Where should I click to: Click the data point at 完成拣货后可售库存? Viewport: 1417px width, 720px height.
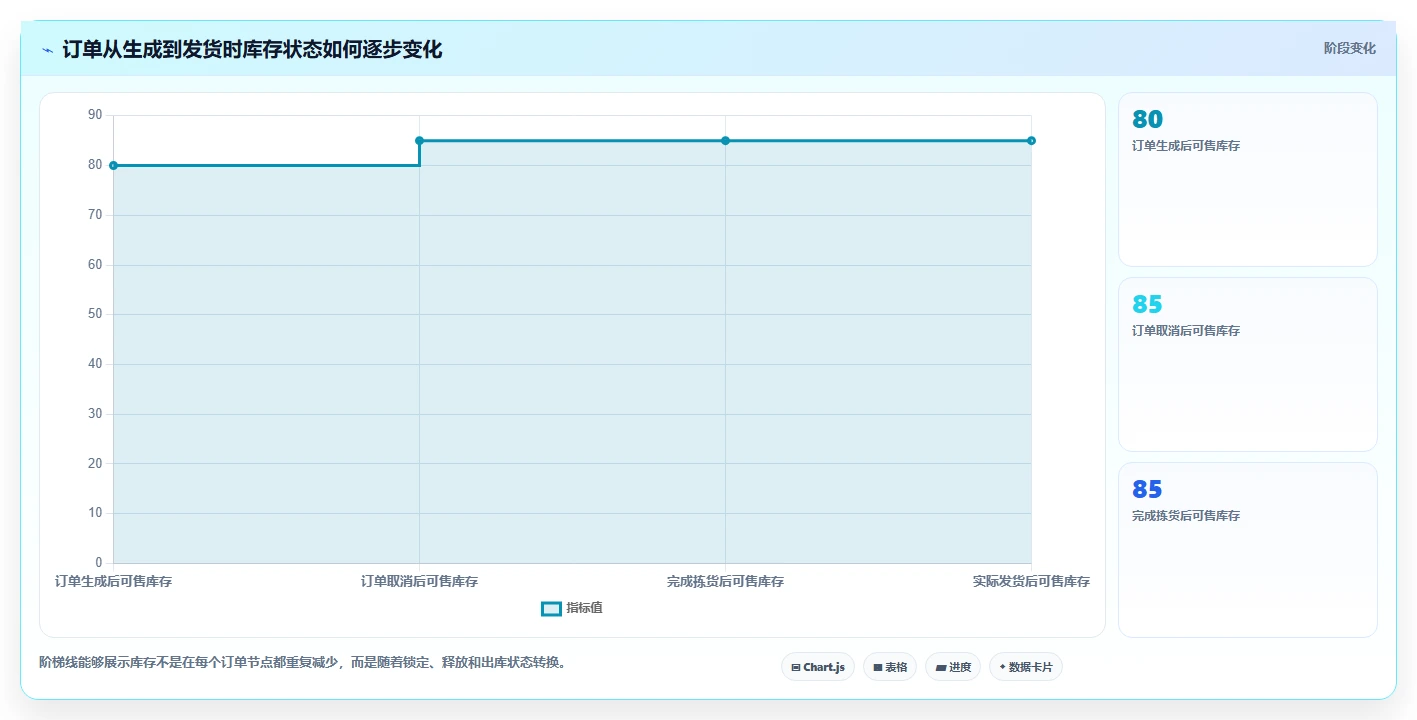click(725, 141)
